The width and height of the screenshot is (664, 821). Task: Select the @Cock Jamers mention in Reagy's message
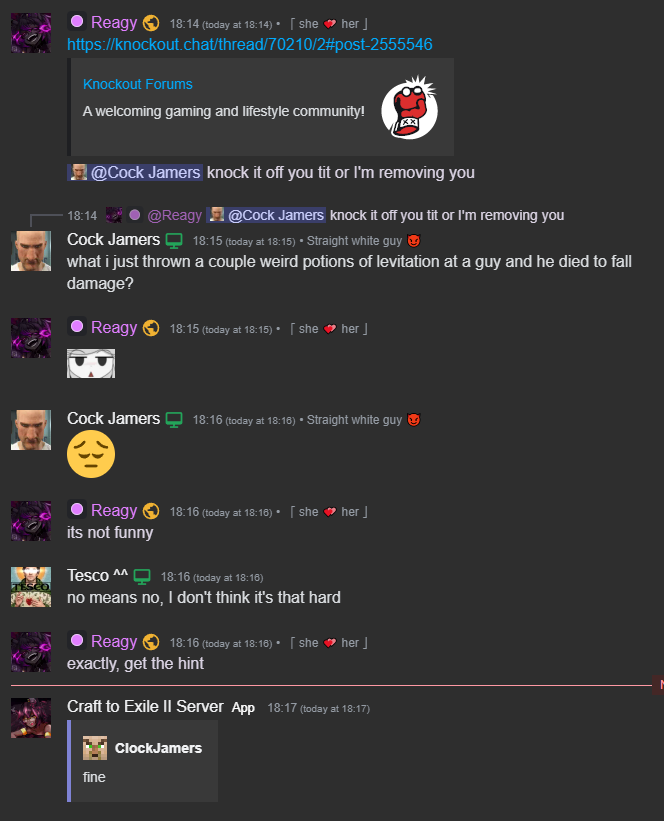coord(135,173)
